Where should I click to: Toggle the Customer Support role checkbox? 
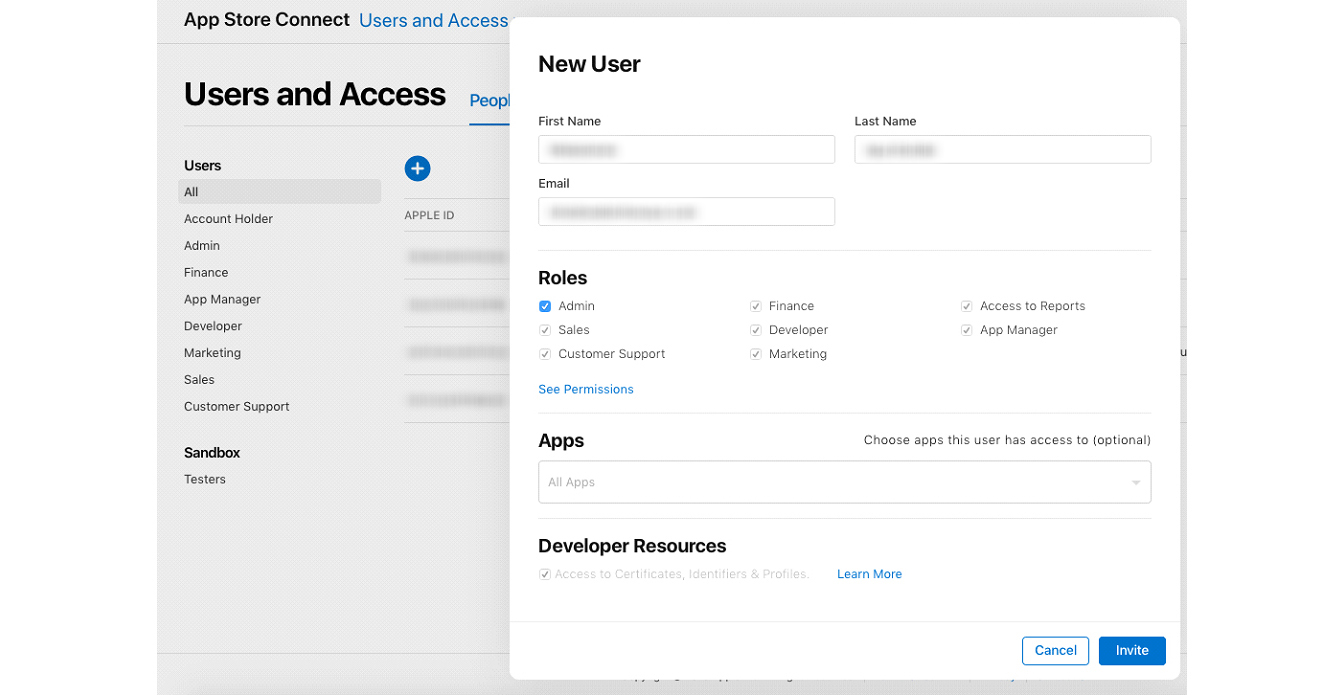tap(545, 354)
